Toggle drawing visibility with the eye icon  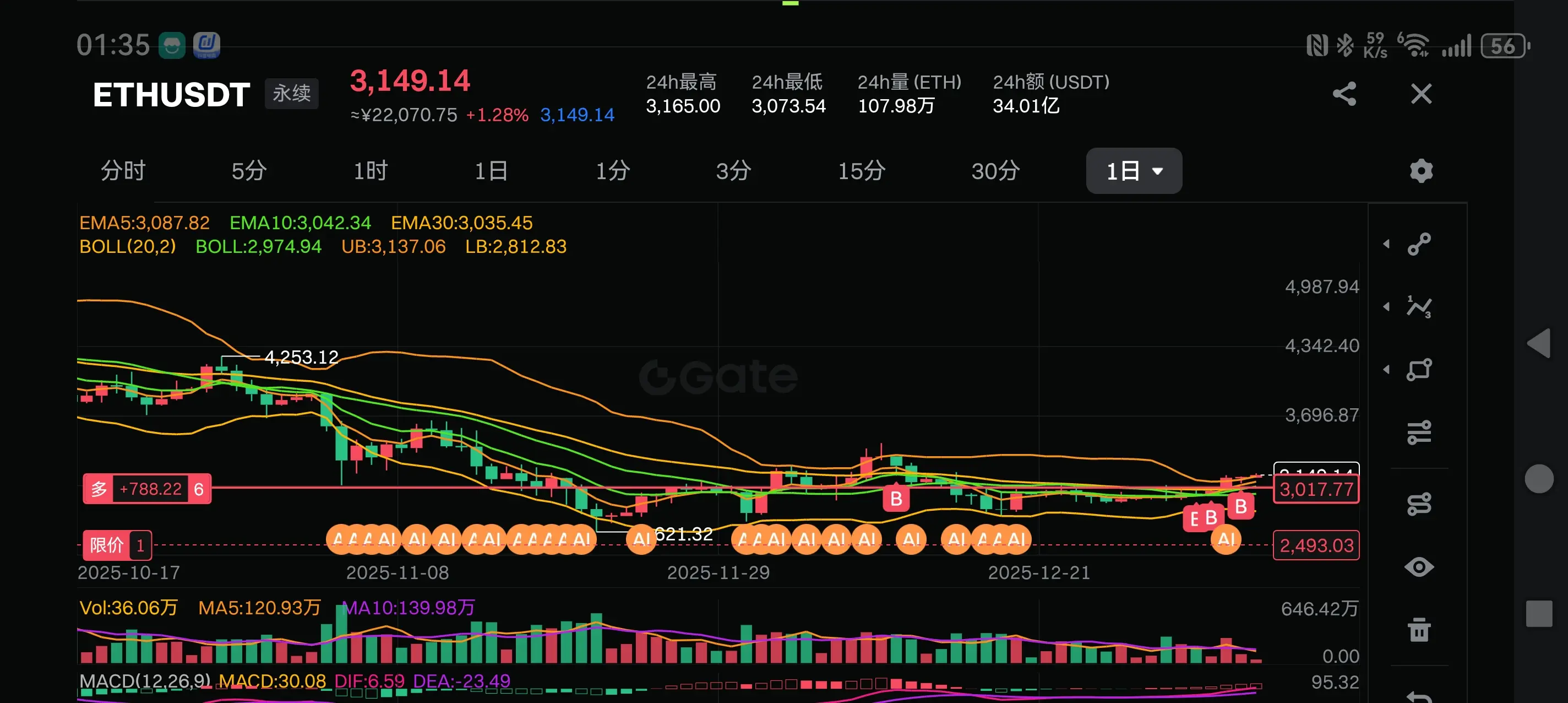(1419, 566)
